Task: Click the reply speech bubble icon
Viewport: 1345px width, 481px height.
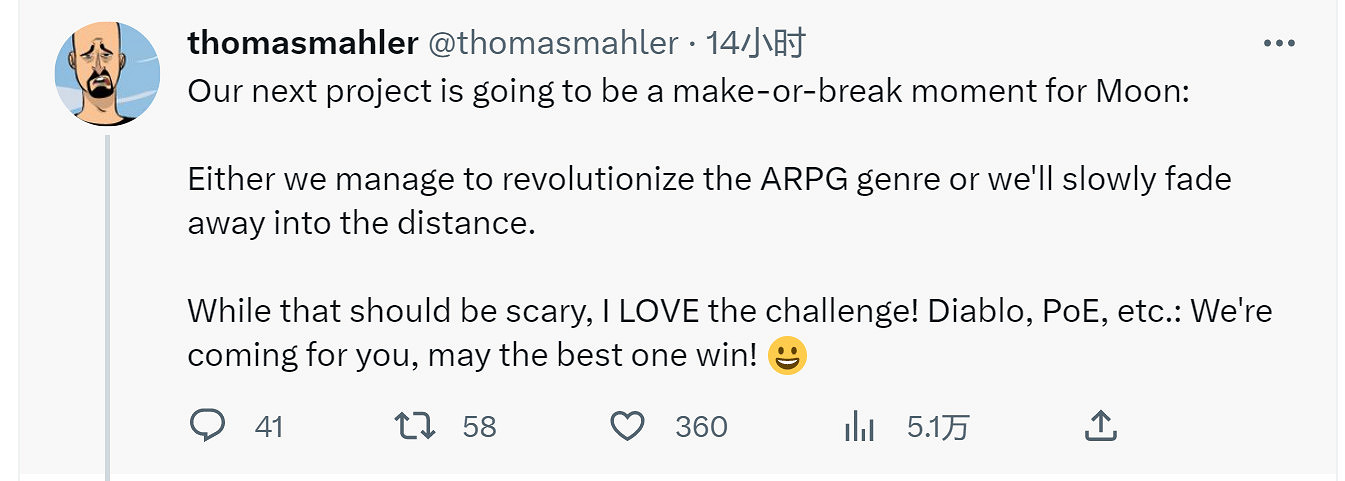Action: (207, 427)
